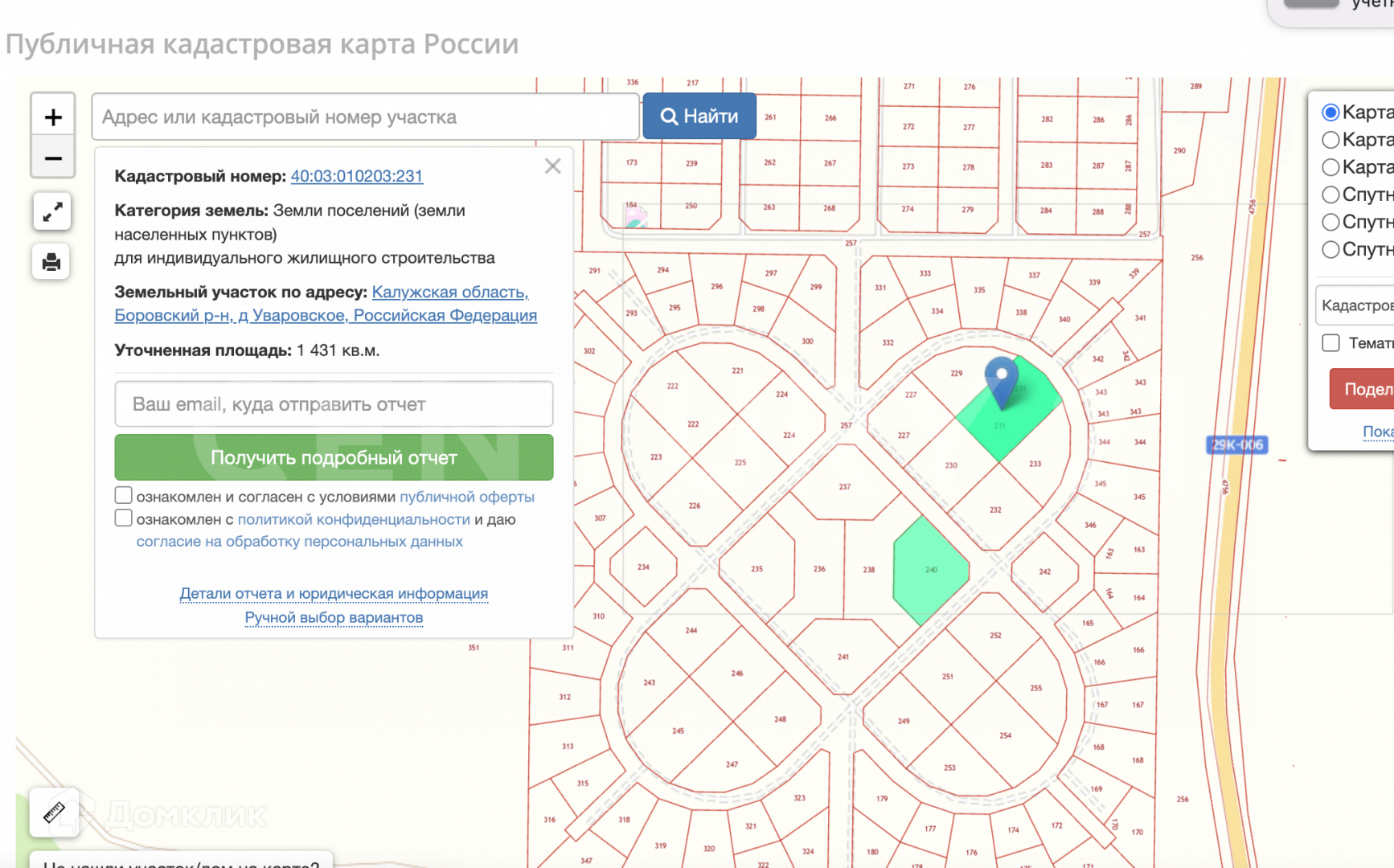Enable the Темат checkbox in layer panel
1394x868 pixels.
1330,343
